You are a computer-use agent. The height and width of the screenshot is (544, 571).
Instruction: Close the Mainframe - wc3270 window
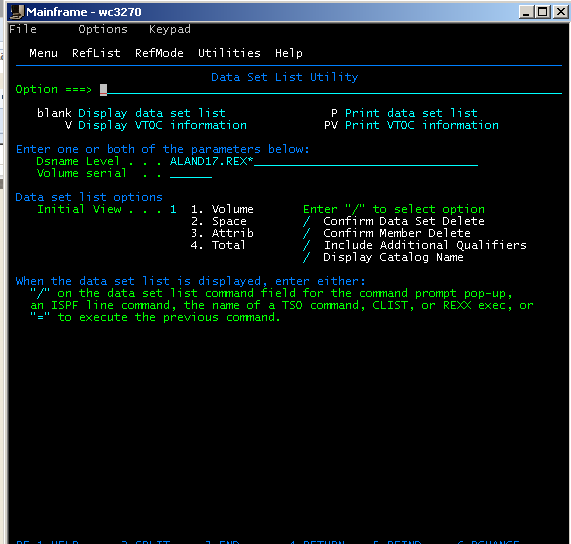point(560,12)
